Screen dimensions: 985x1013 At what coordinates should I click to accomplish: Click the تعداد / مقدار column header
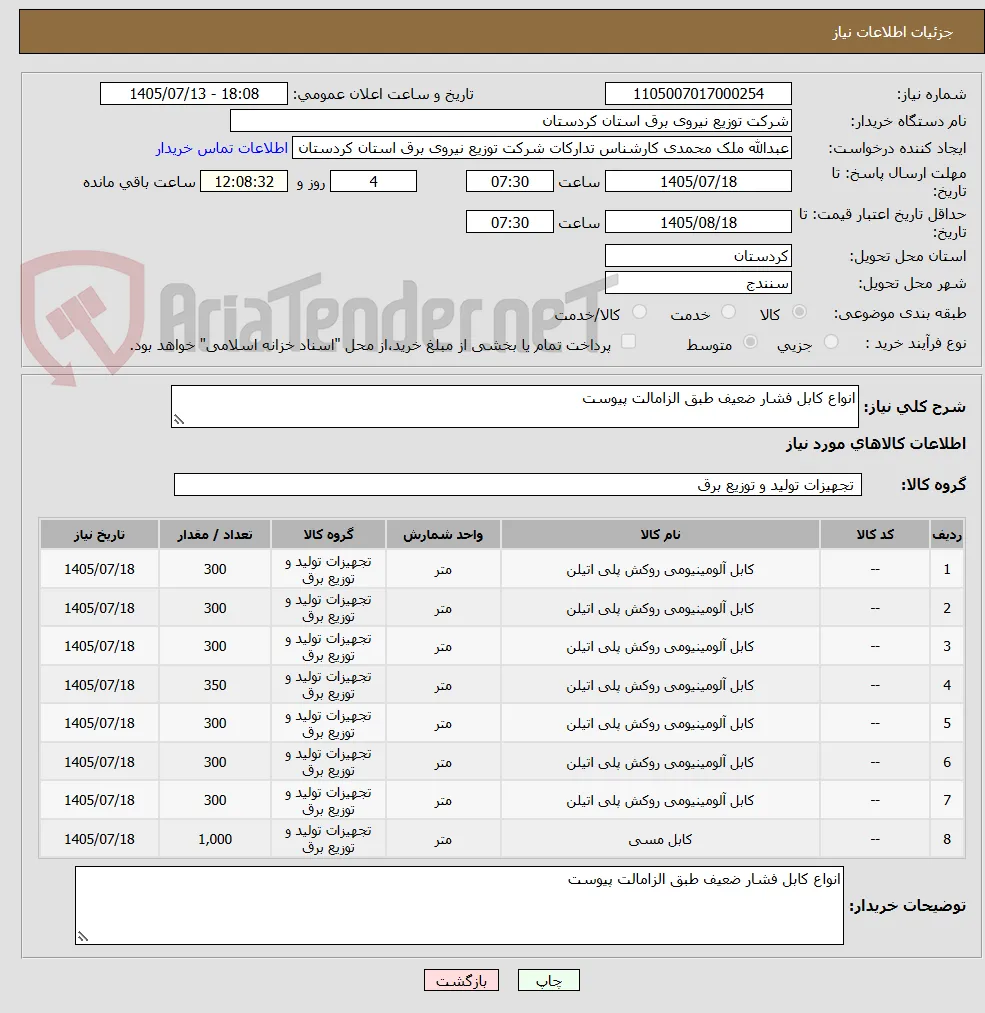[215, 534]
